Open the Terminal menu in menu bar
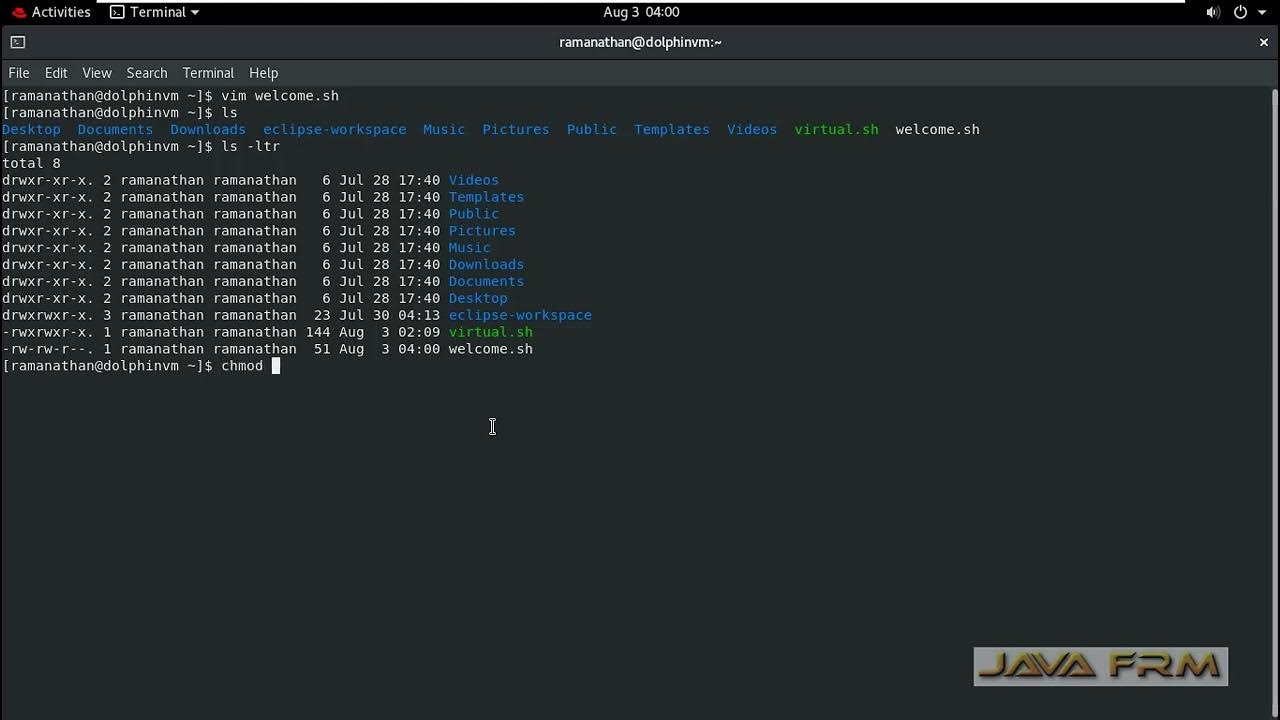 [208, 73]
